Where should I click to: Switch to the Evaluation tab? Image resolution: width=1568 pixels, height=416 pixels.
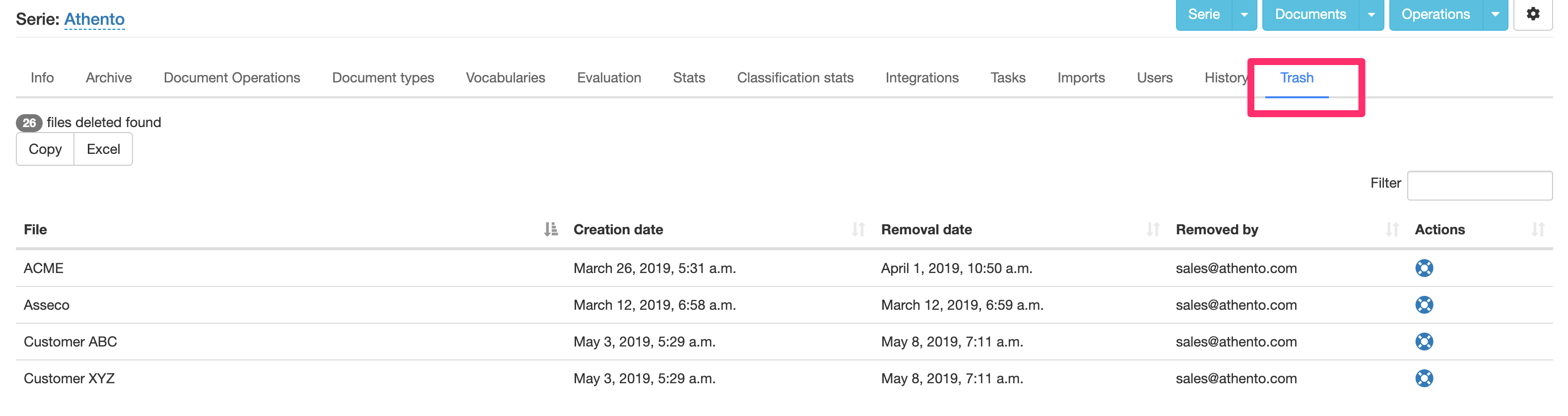click(x=609, y=77)
